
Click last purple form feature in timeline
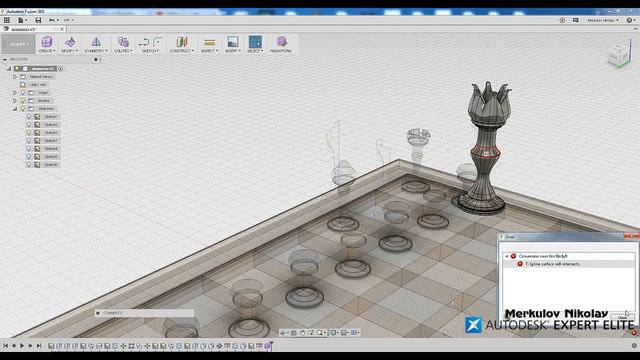tap(267, 346)
